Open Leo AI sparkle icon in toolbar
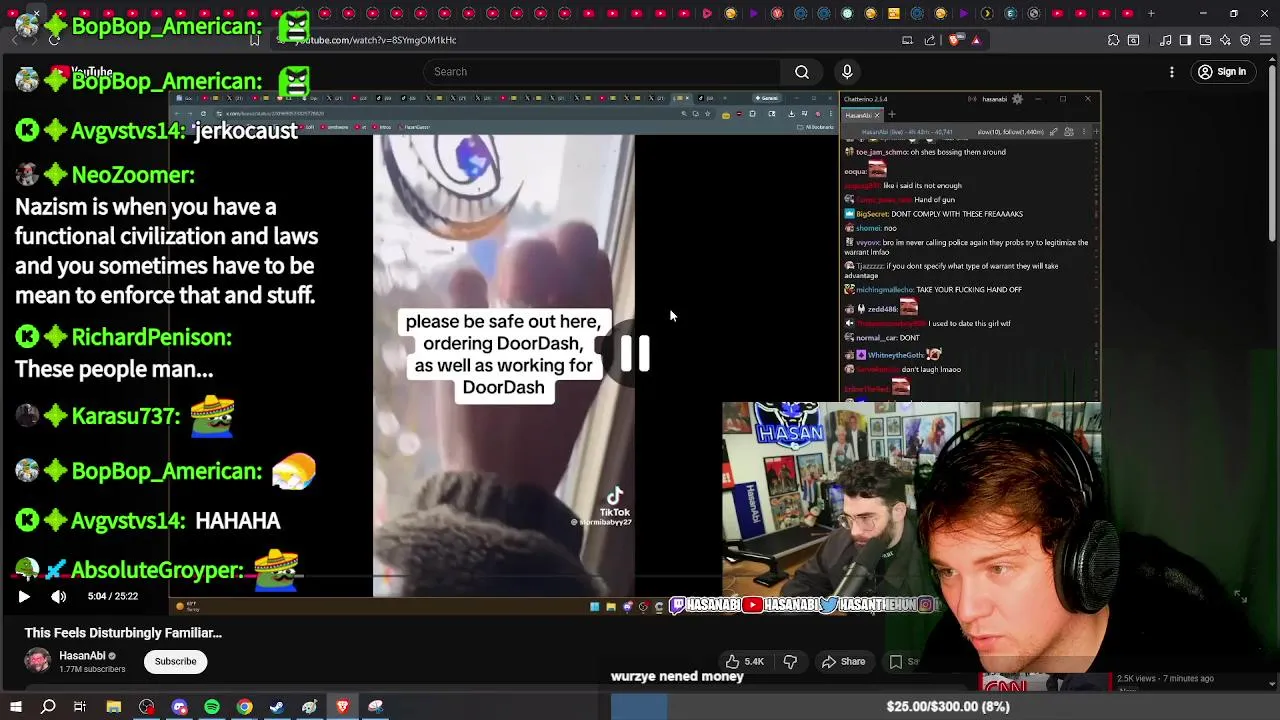The height and width of the screenshot is (720, 1280). pyautogui.click(x=1225, y=40)
